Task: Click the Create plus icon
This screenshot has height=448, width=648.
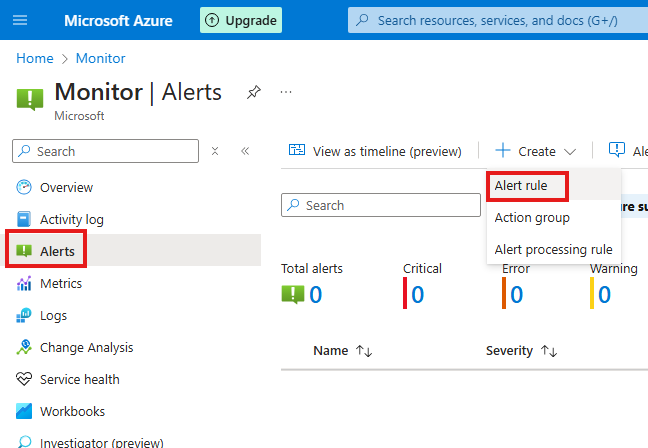Action: pyautogui.click(x=503, y=150)
